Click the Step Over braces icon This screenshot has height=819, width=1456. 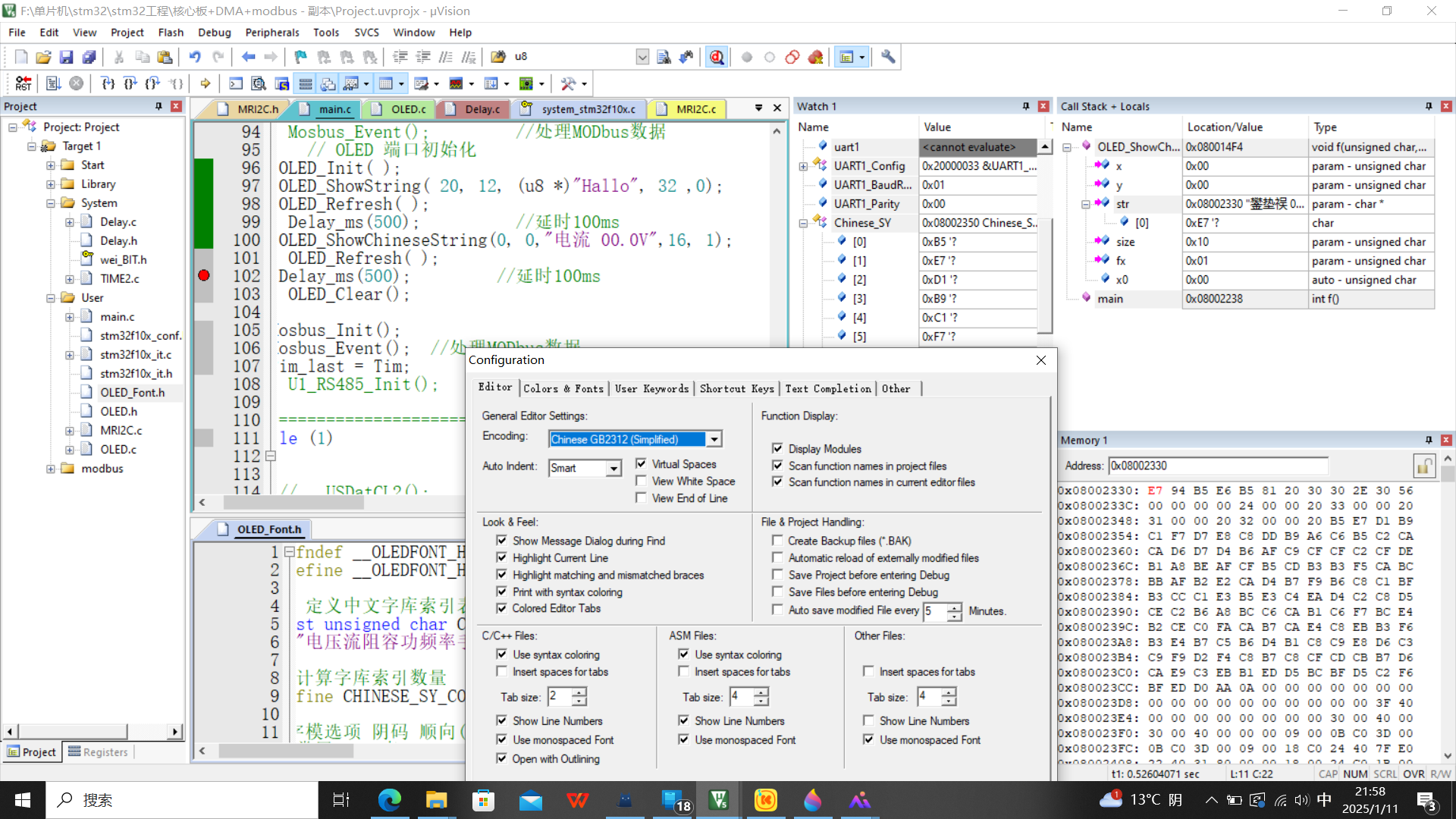(x=130, y=83)
